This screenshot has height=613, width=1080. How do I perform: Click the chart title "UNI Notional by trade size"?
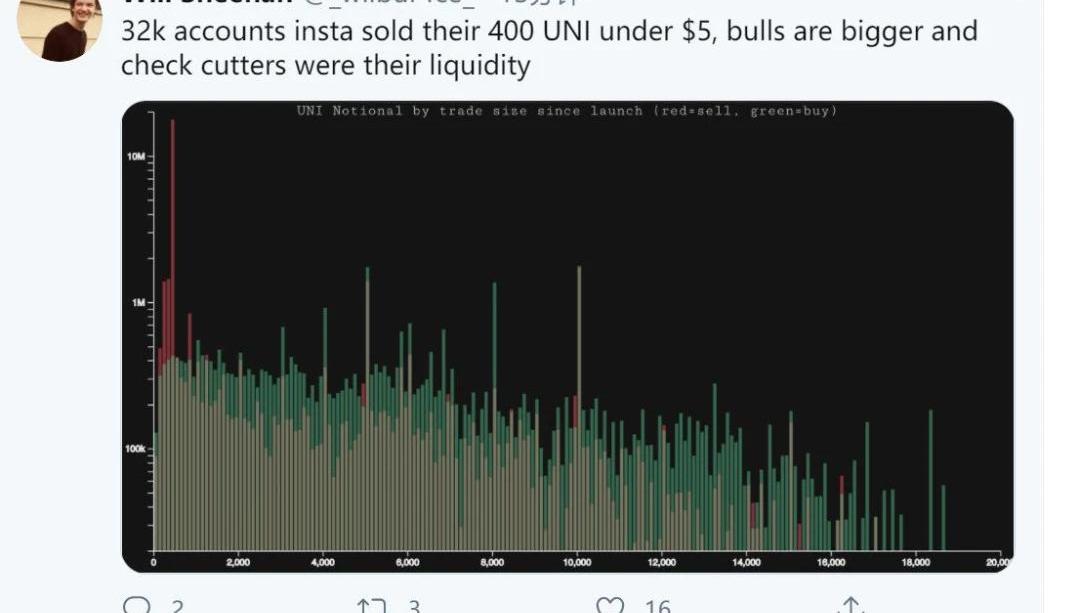(567, 111)
